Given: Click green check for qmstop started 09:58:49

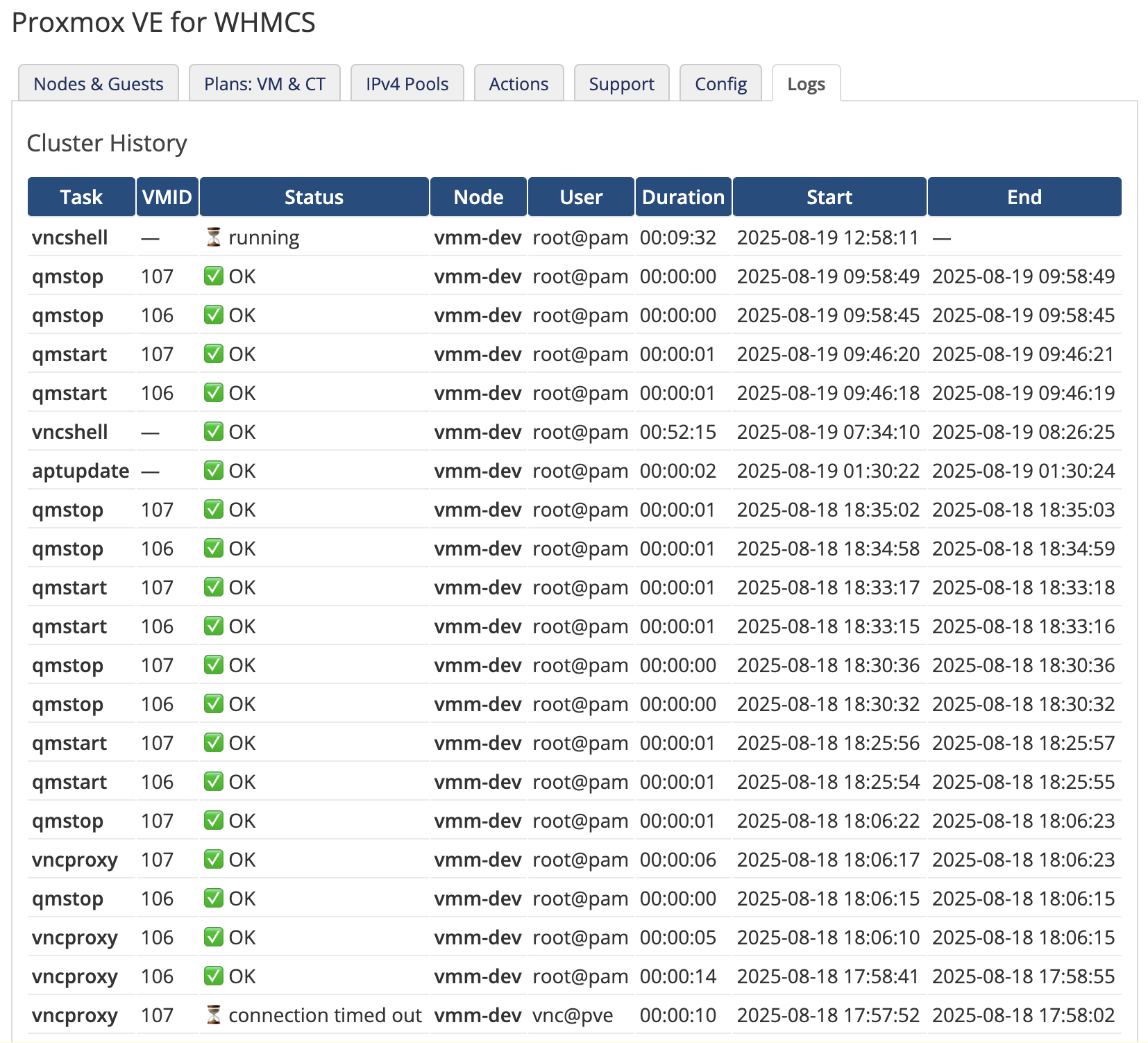Looking at the screenshot, I should coord(214,276).
